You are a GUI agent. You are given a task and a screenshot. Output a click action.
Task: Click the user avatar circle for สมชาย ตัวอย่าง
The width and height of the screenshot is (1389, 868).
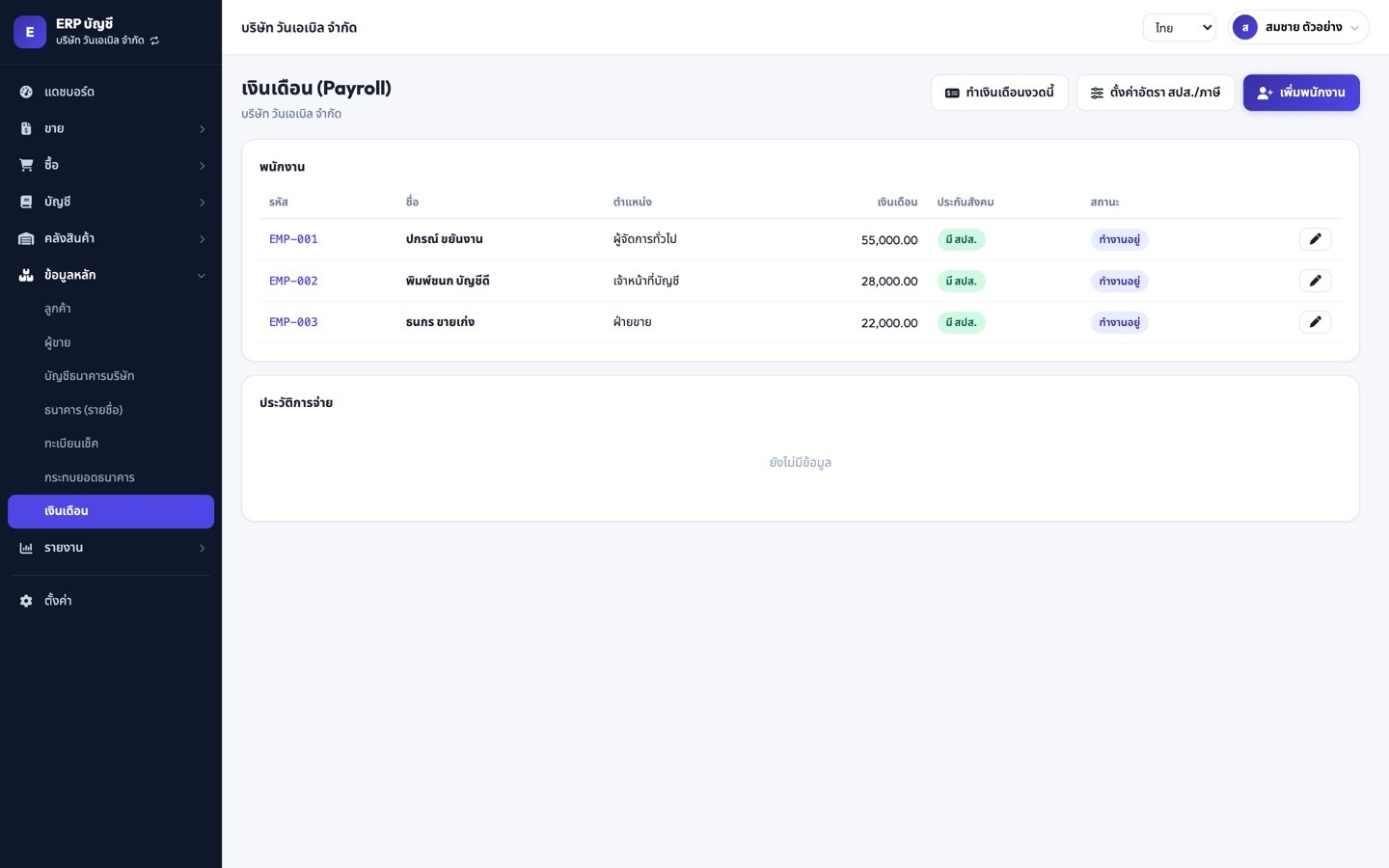pyautogui.click(x=1245, y=27)
